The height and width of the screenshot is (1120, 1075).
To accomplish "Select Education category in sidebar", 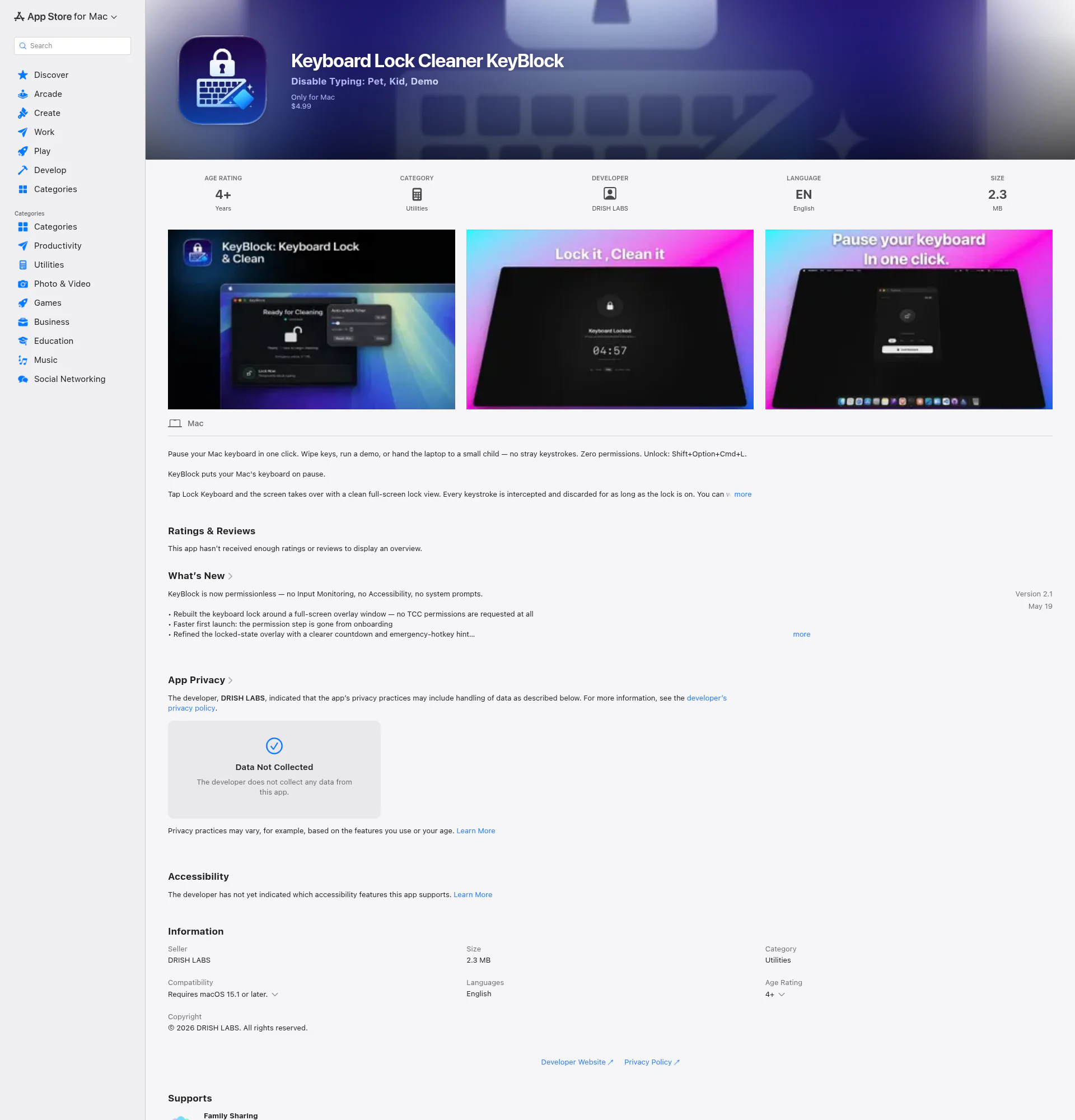I will click(53, 341).
